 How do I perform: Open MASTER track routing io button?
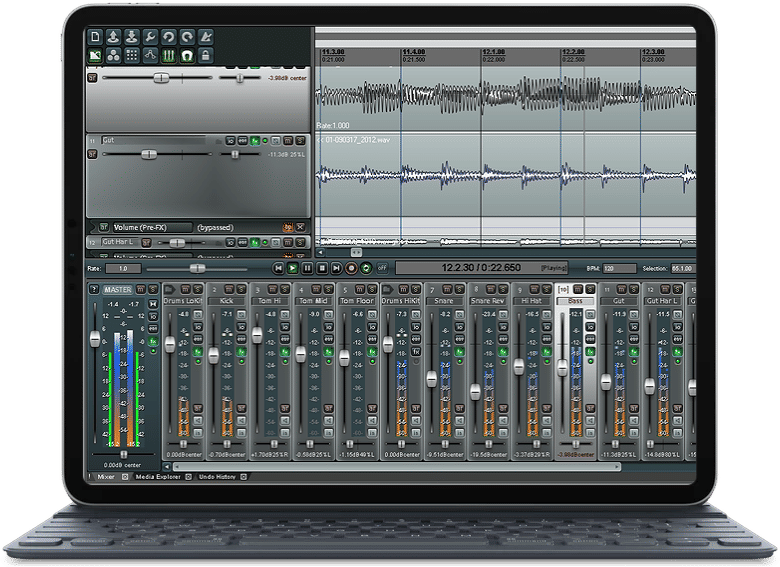(x=153, y=316)
